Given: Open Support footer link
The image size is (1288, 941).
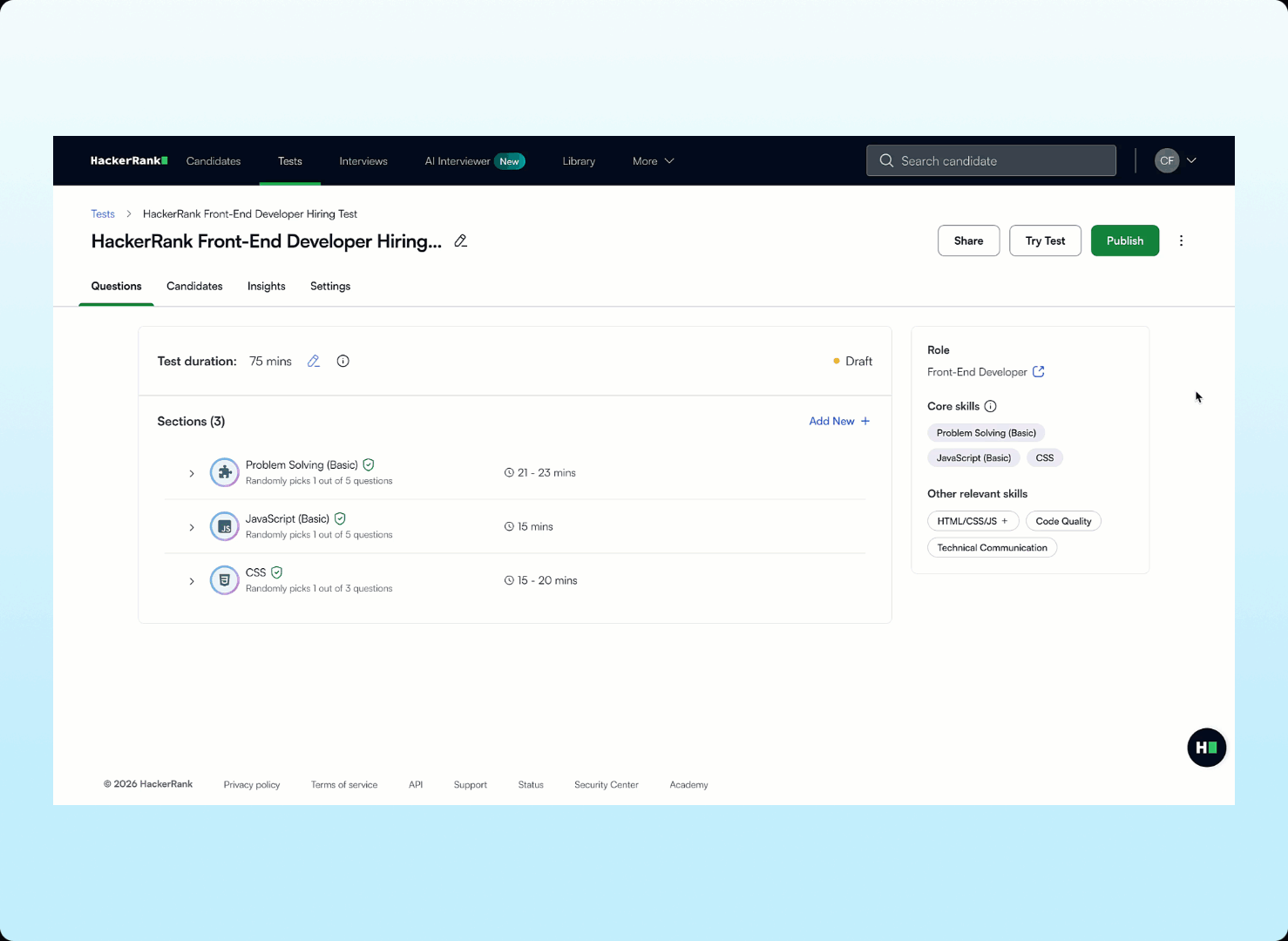Looking at the screenshot, I should tap(470, 785).
